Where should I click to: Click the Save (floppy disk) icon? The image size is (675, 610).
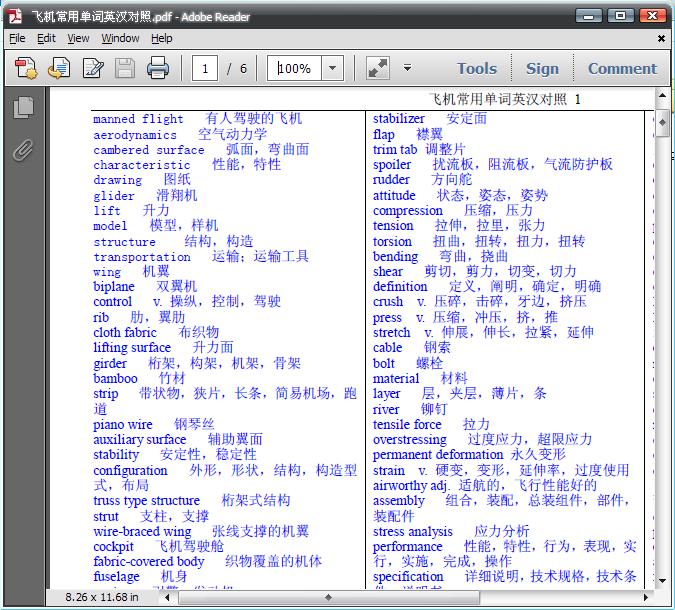pyautogui.click(x=125, y=68)
